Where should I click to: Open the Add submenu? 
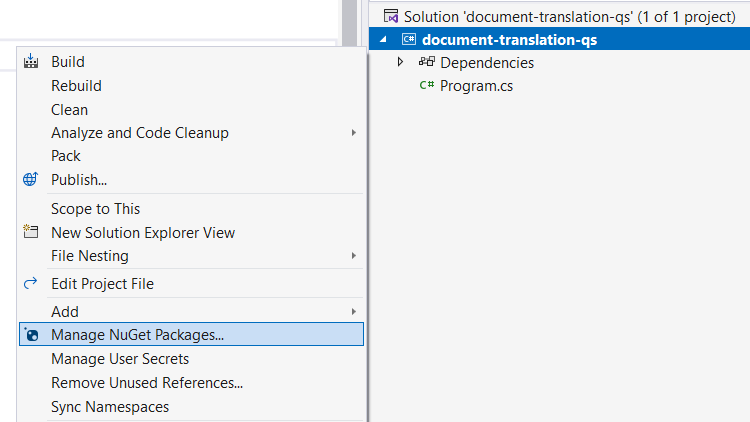coord(354,312)
